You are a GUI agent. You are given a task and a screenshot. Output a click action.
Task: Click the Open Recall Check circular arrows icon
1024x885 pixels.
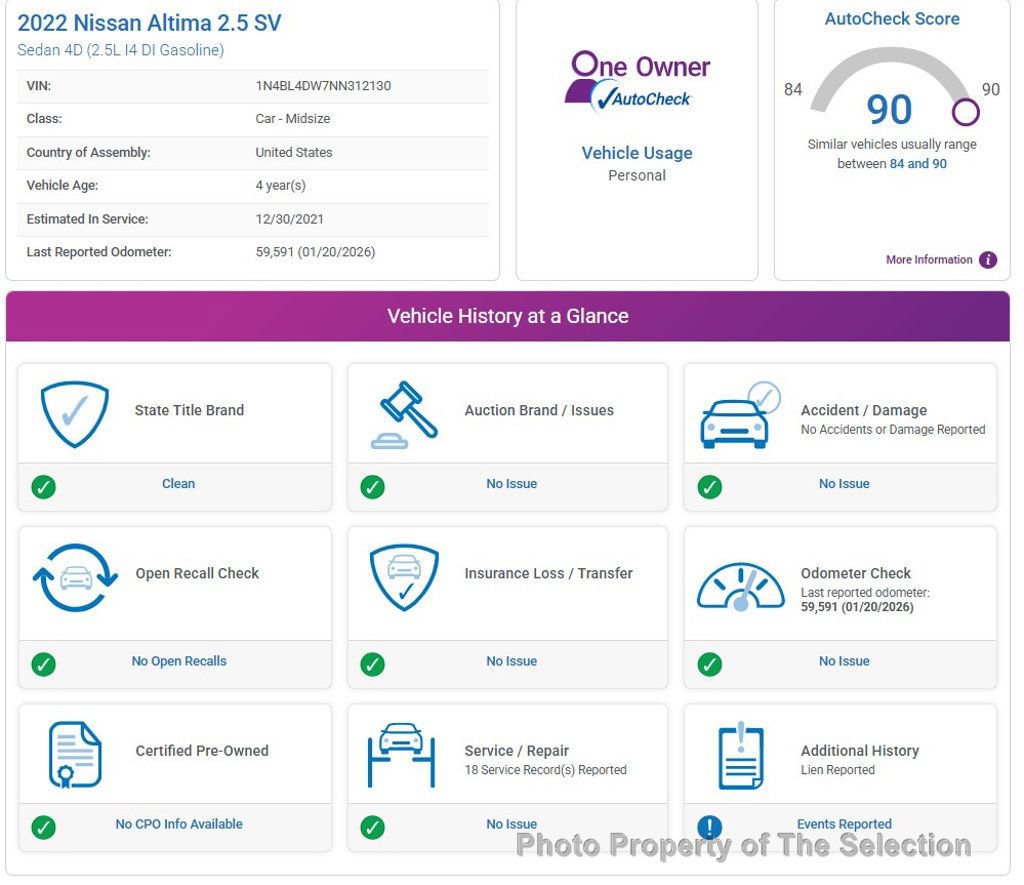(75, 578)
